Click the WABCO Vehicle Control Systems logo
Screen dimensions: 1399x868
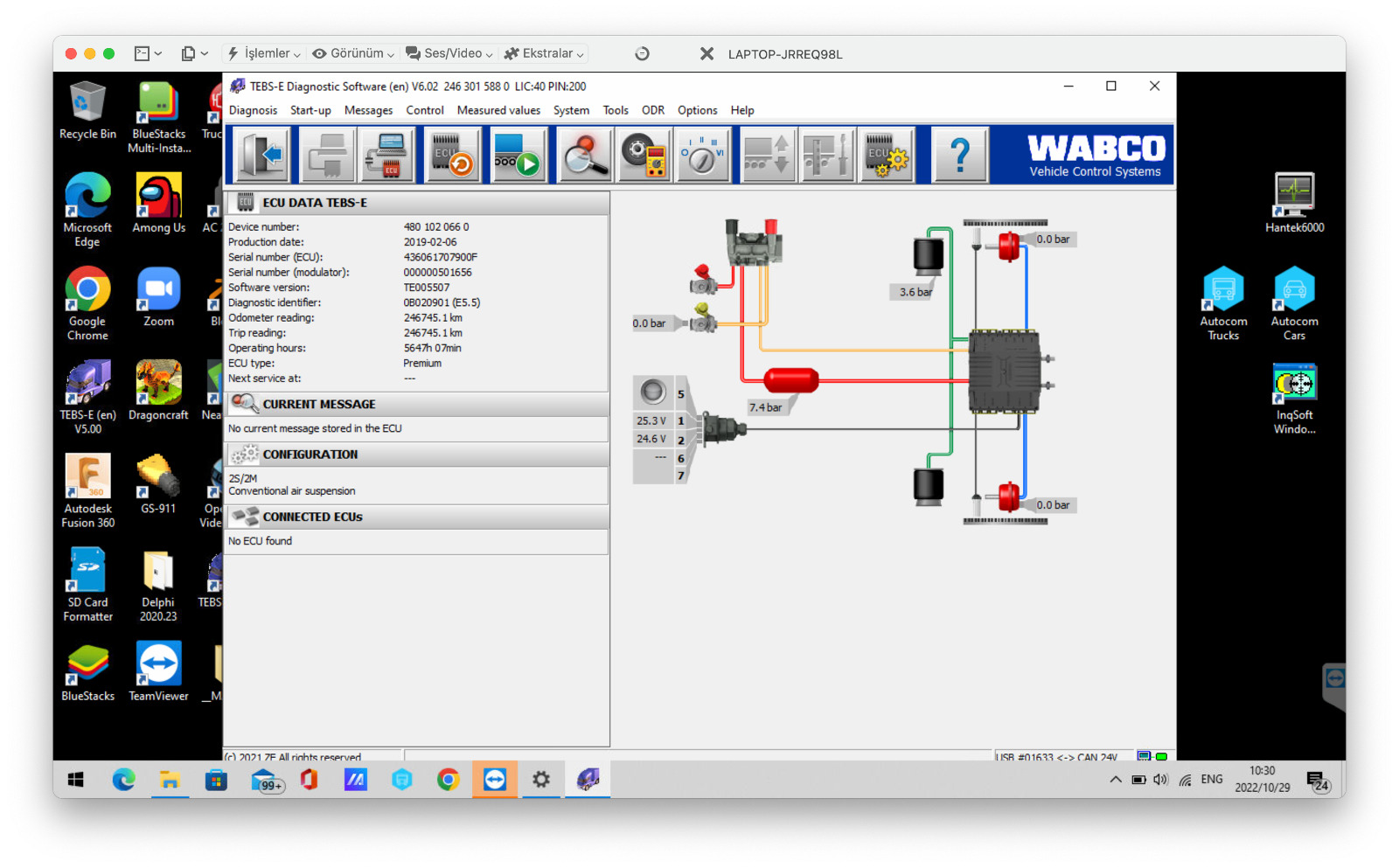[x=1095, y=156]
